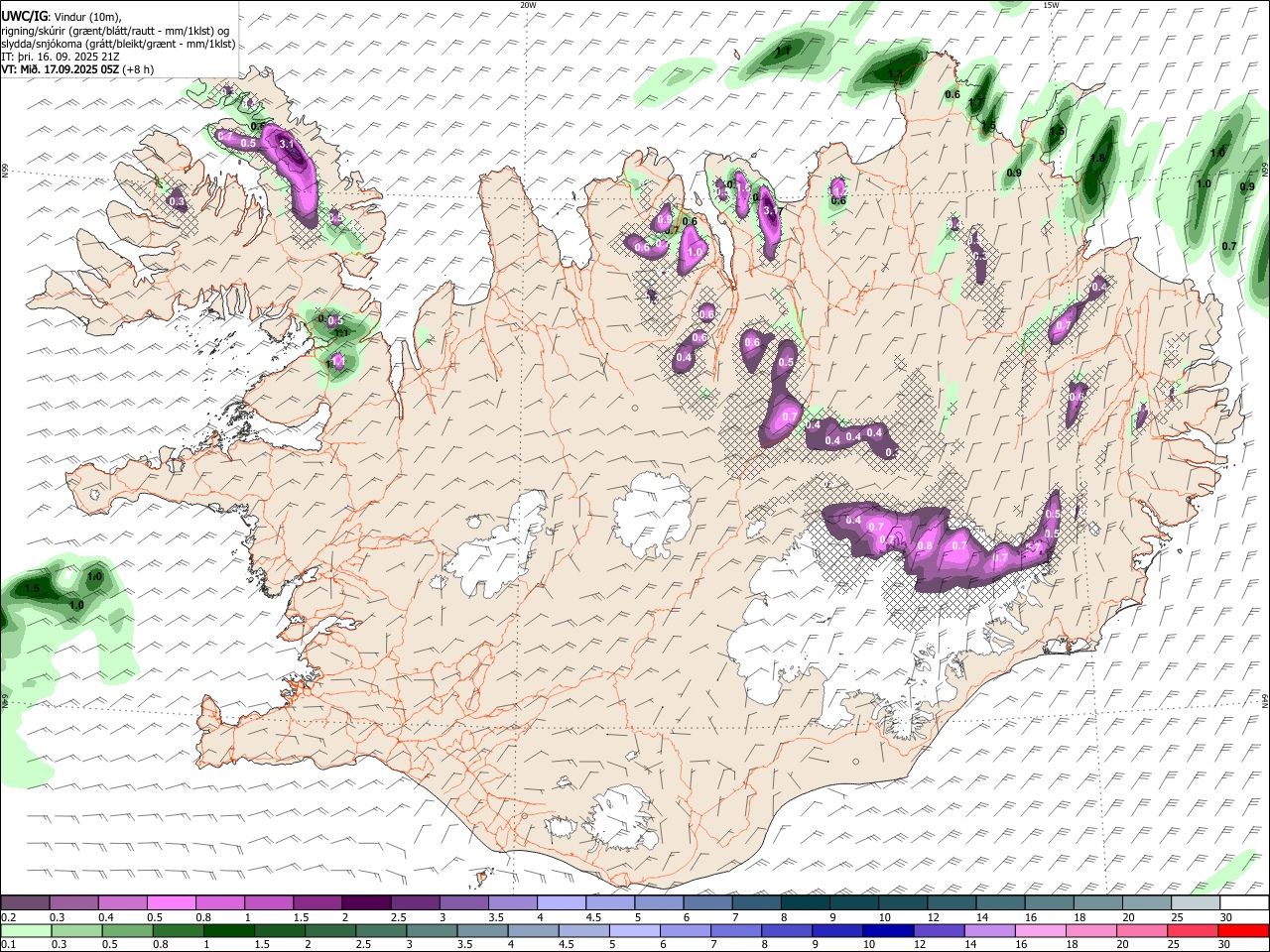Click the UWC/IG title text
Viewport: 1270px width, 952px height.
click(24, 16)
